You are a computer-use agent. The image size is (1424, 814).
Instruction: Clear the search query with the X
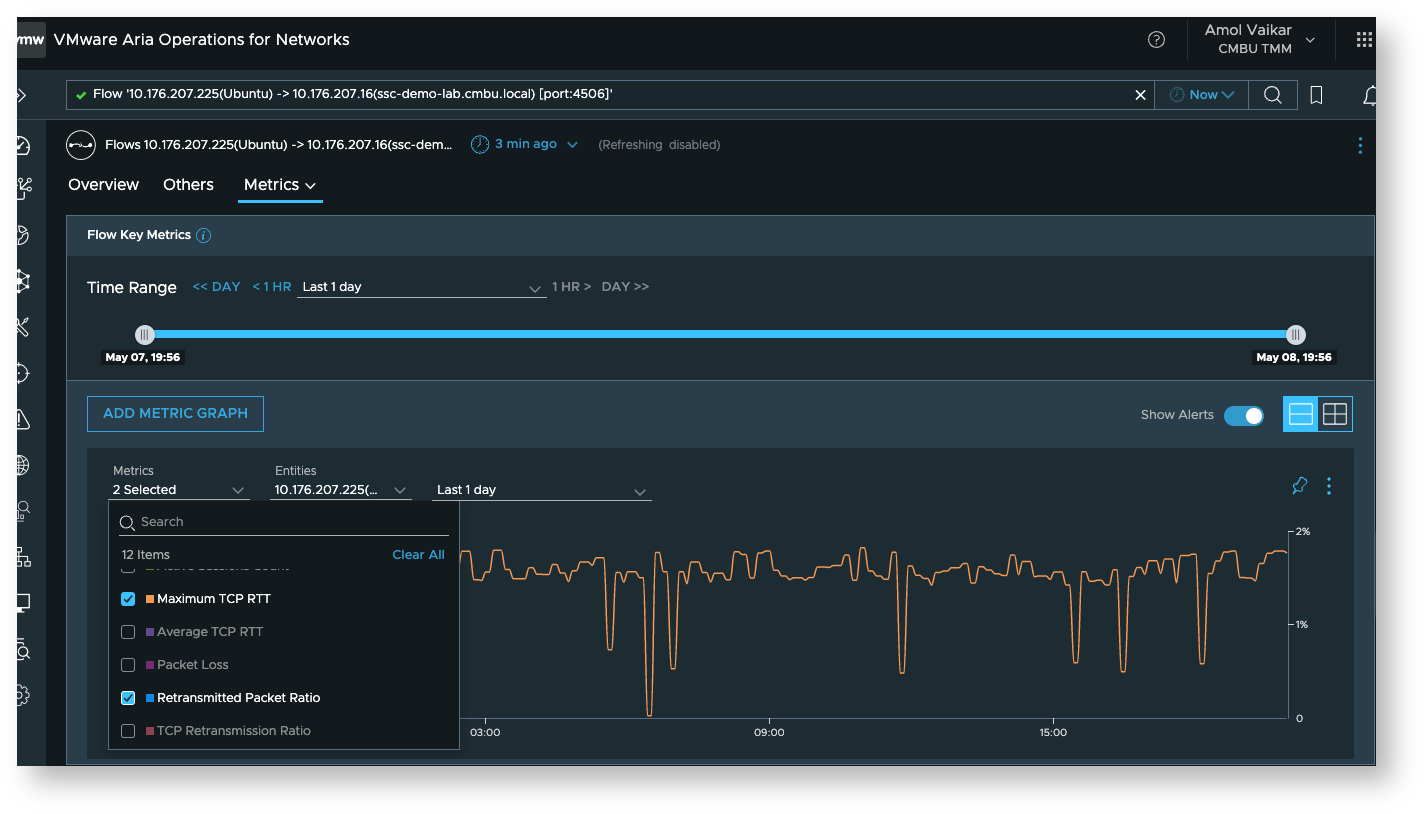coord(1140,95)
